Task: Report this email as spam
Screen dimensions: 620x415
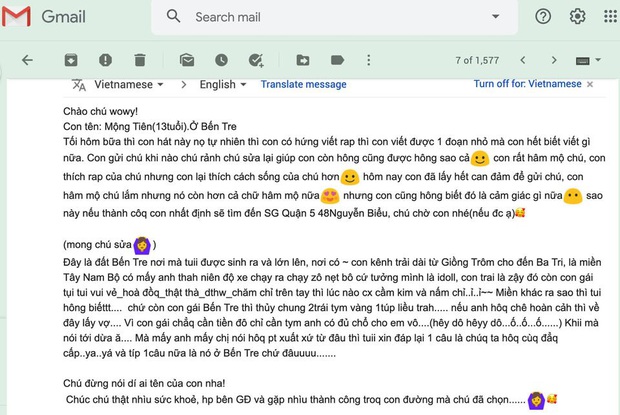Action: [105, 60]
